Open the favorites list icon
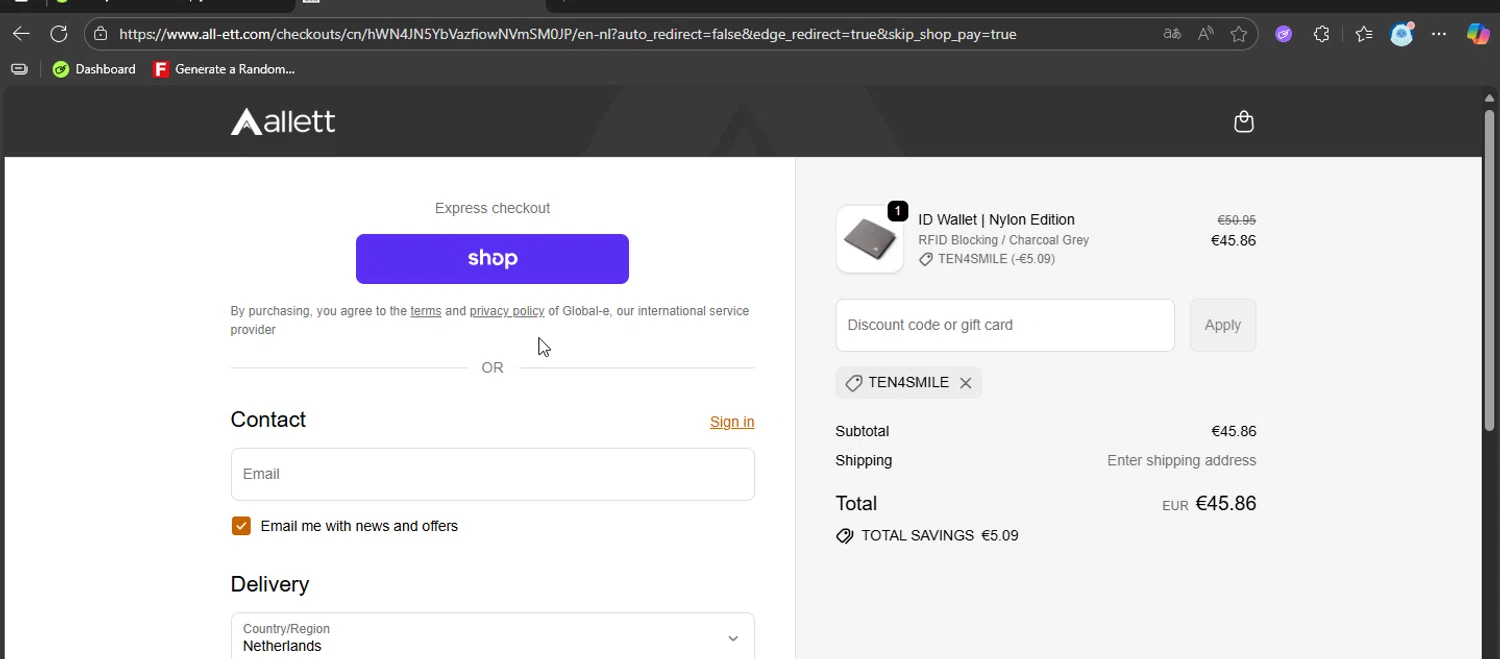 click(x=1364, y=34)
